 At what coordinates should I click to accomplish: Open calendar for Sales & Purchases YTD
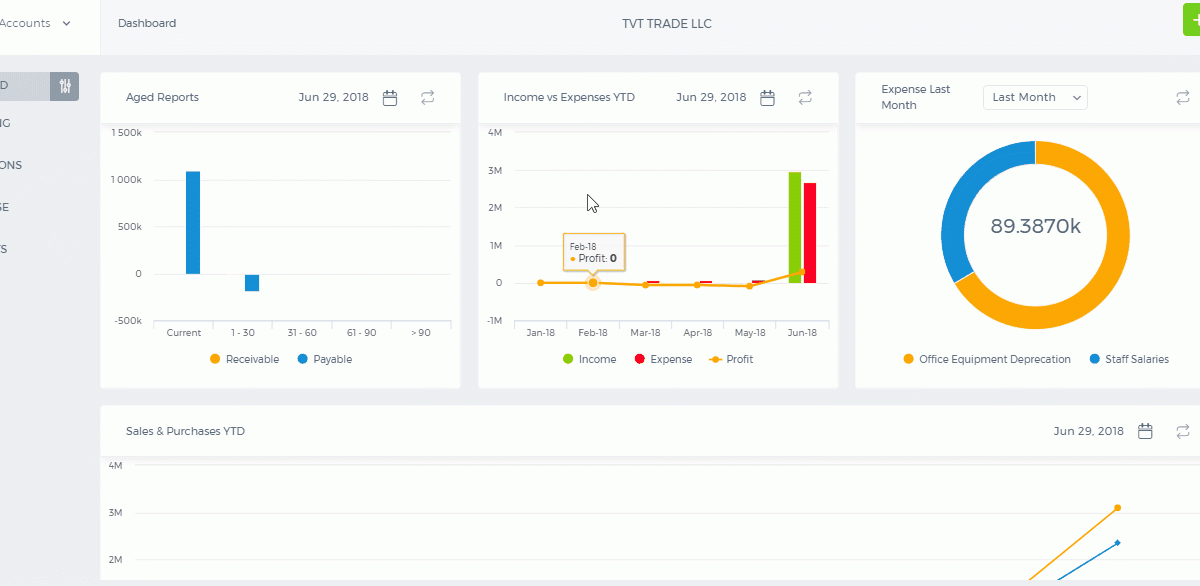point(1146,431)
